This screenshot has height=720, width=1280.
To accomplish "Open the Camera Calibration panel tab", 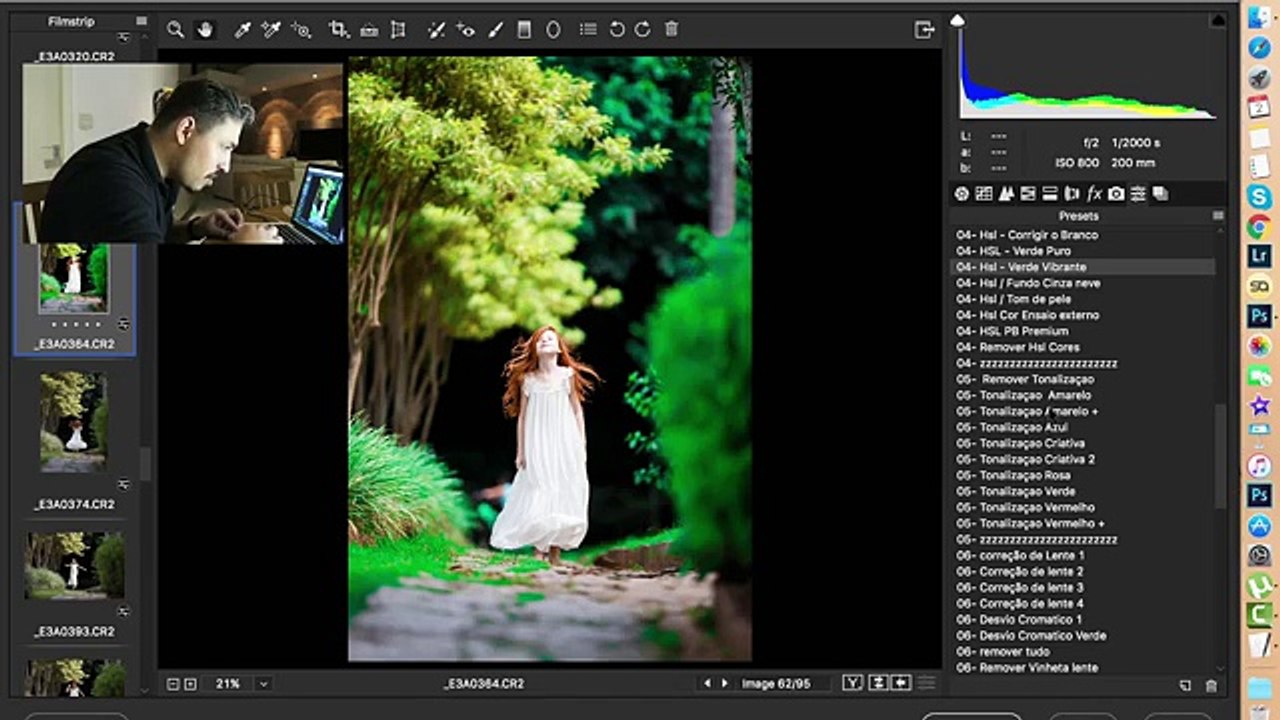I will point(1116,194).
